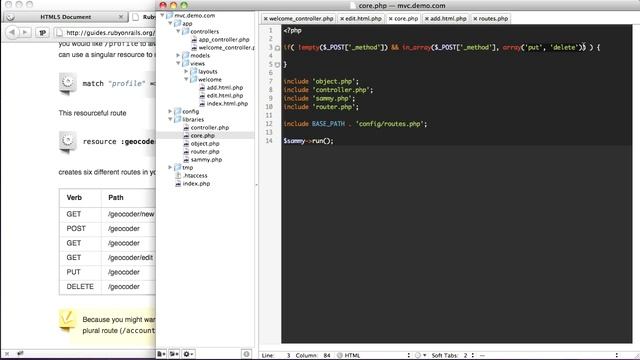Close the HTML5 Document browser tab
This screenshot has height=360, width=640.
[x=121, y=17]
